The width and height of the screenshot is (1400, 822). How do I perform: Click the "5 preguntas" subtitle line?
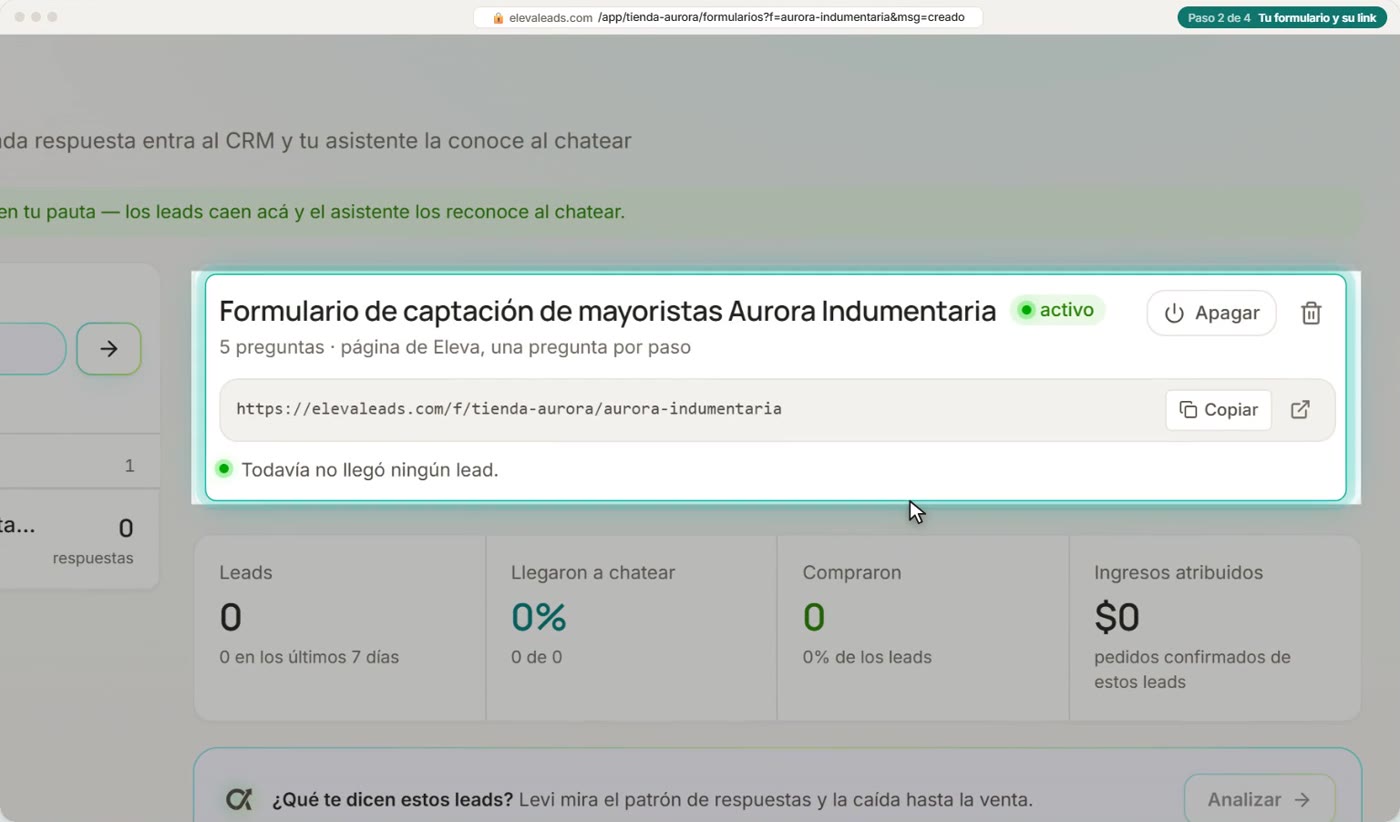tap(455, 347)
